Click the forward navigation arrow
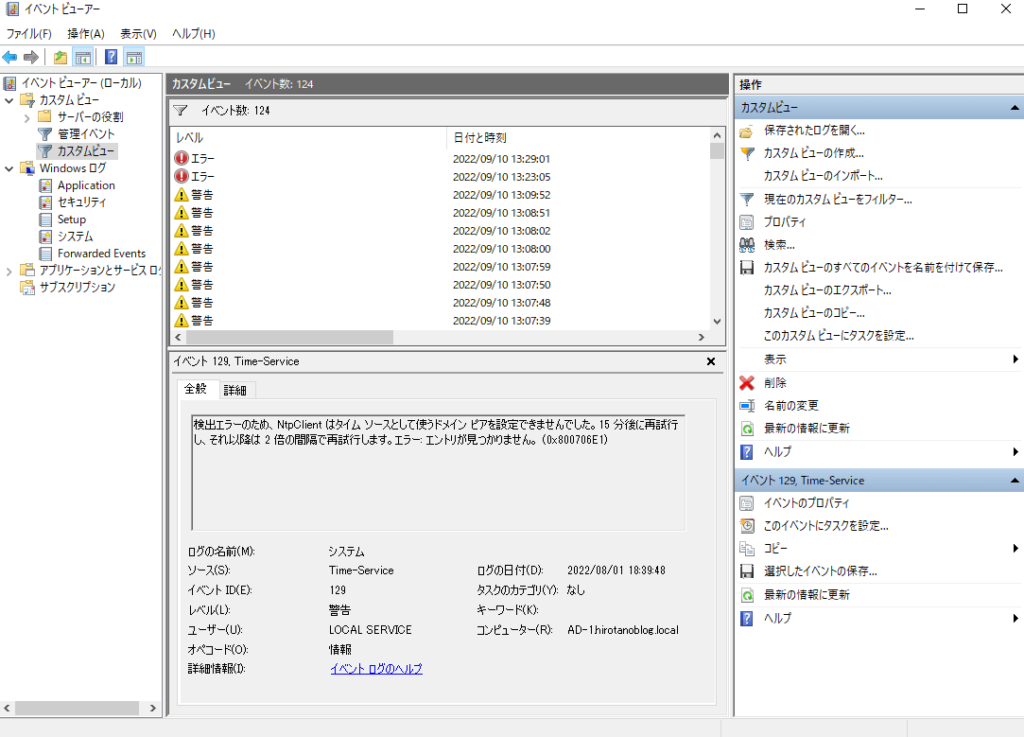Viewport: 1024px width, 737px height. click(x=30, y=57)
